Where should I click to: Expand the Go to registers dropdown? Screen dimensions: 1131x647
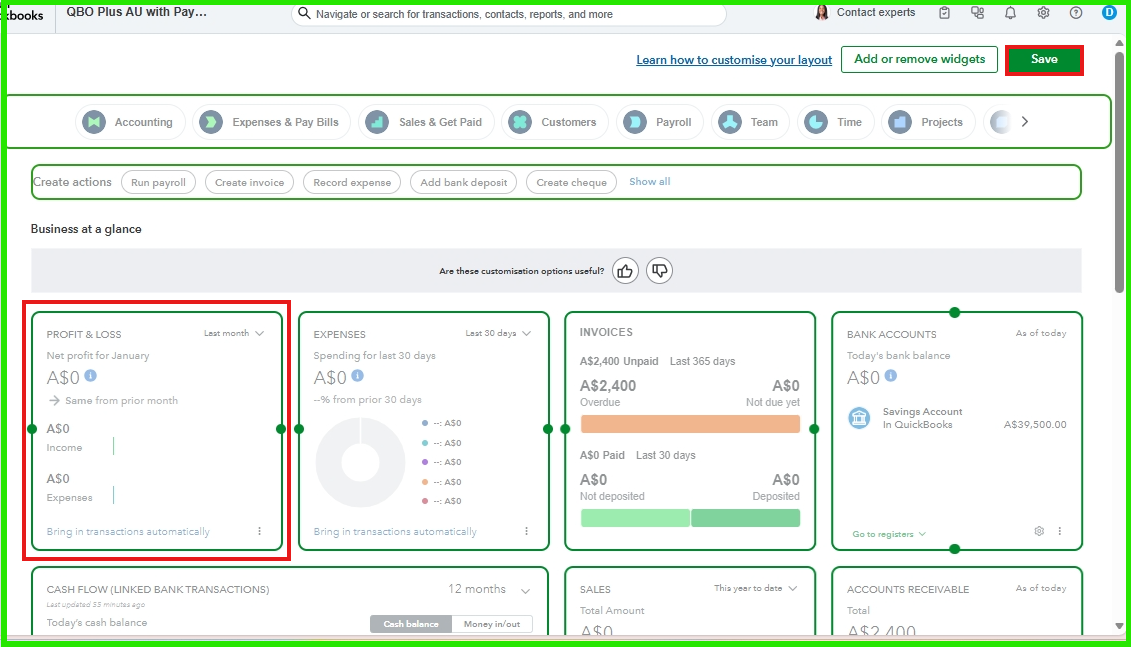(889, 534)
